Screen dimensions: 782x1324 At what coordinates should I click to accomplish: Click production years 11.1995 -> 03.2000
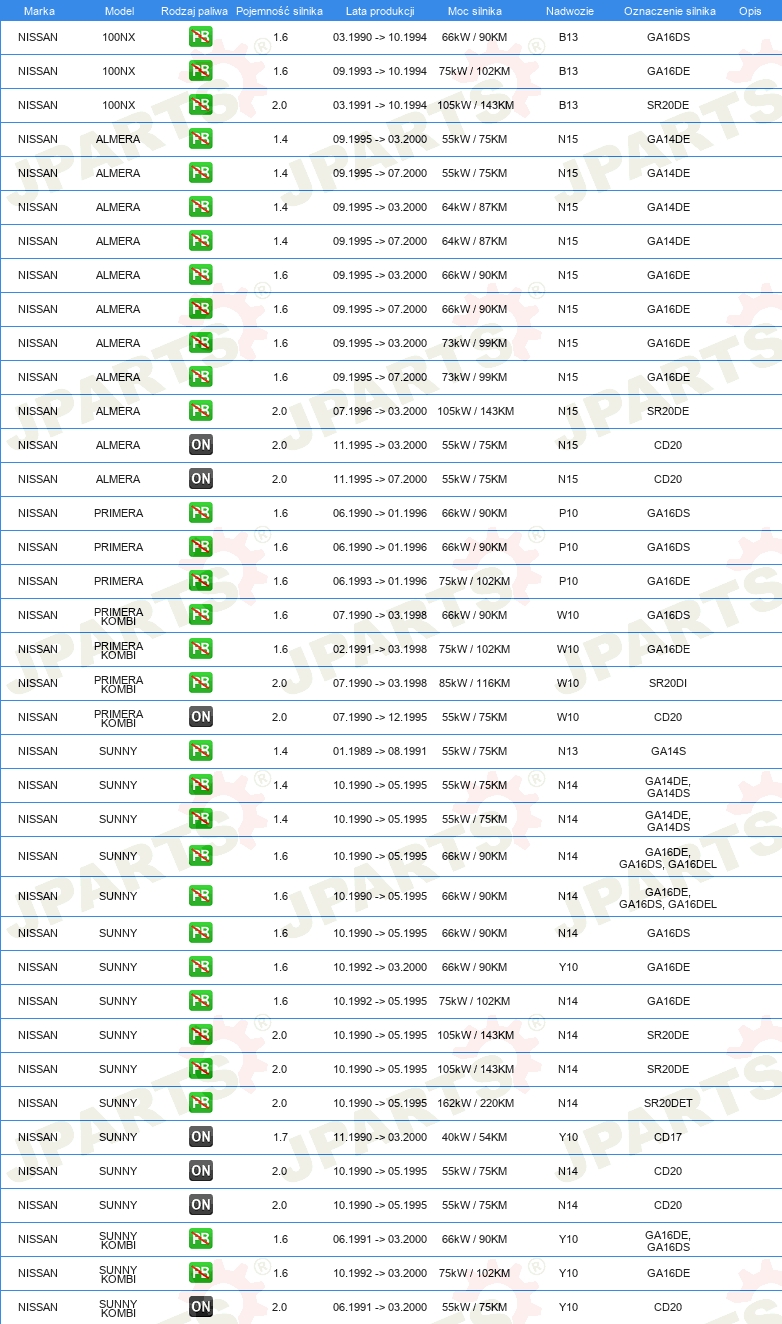(380, 445)
